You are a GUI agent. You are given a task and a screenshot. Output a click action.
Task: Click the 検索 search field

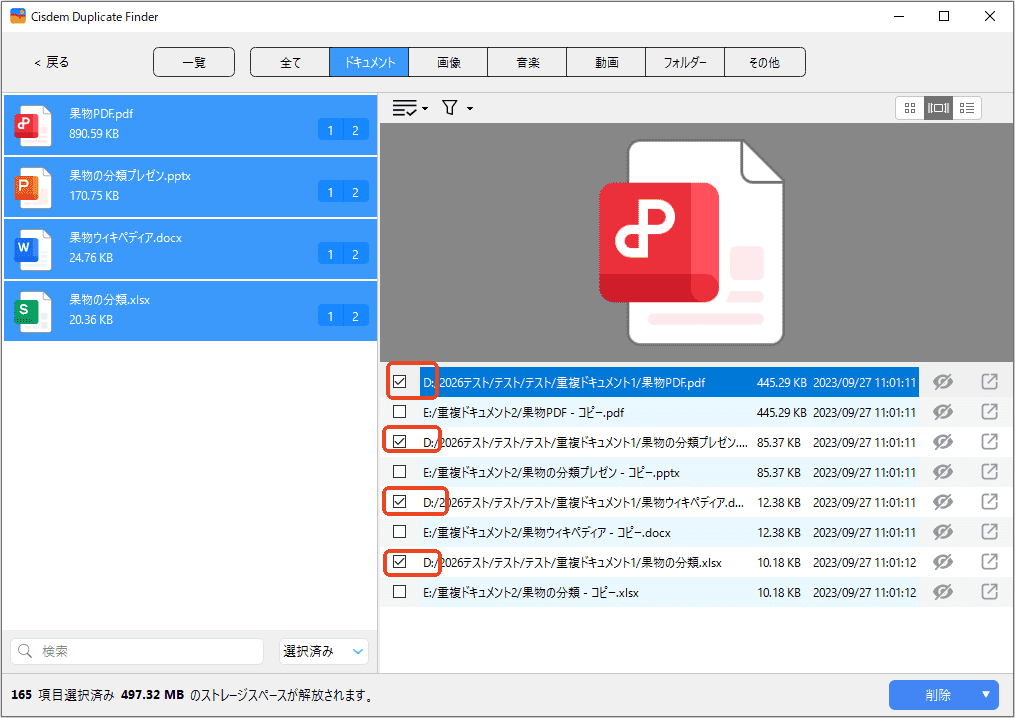138,651
